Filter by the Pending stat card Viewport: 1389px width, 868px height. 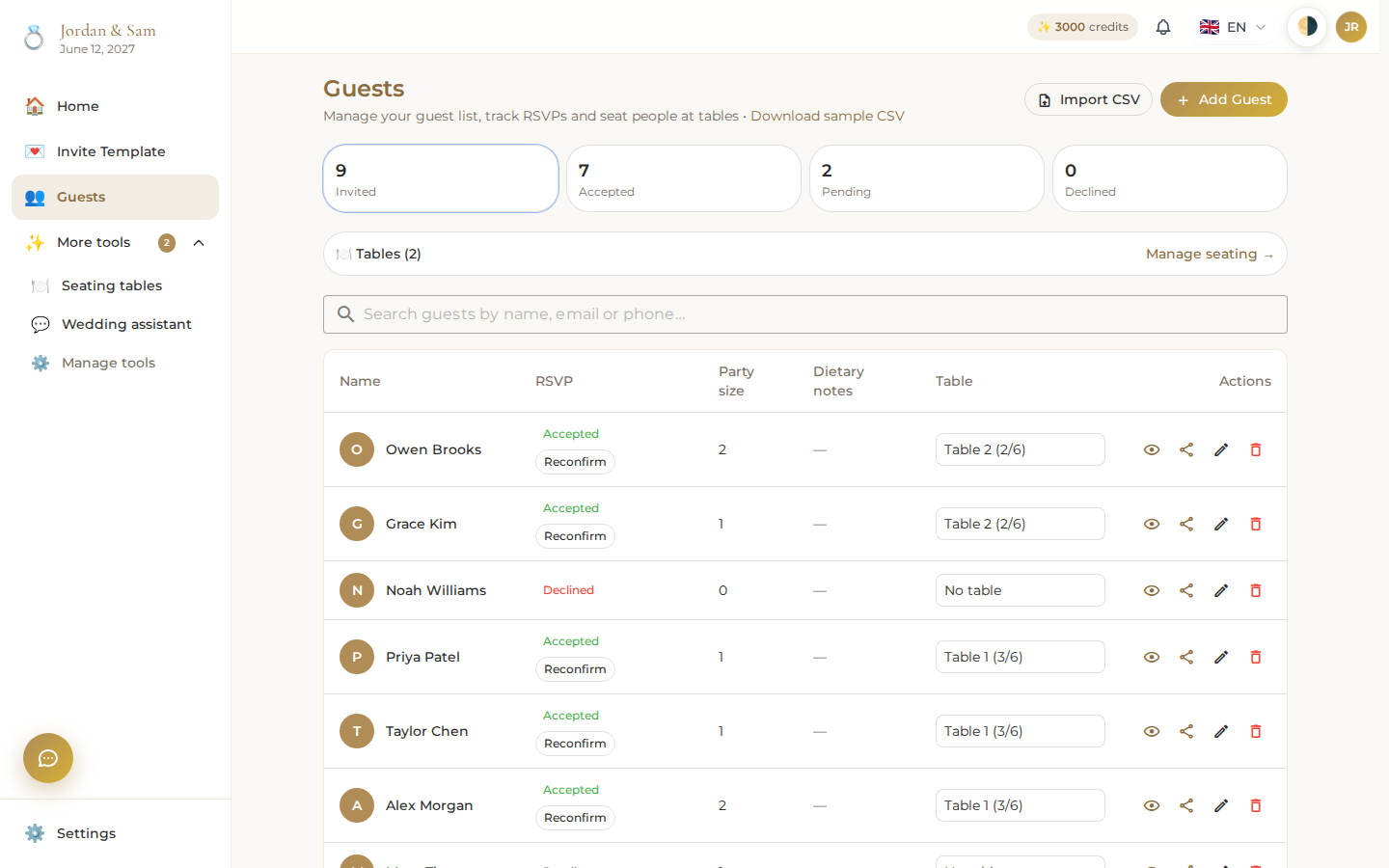tap(927, 178)
